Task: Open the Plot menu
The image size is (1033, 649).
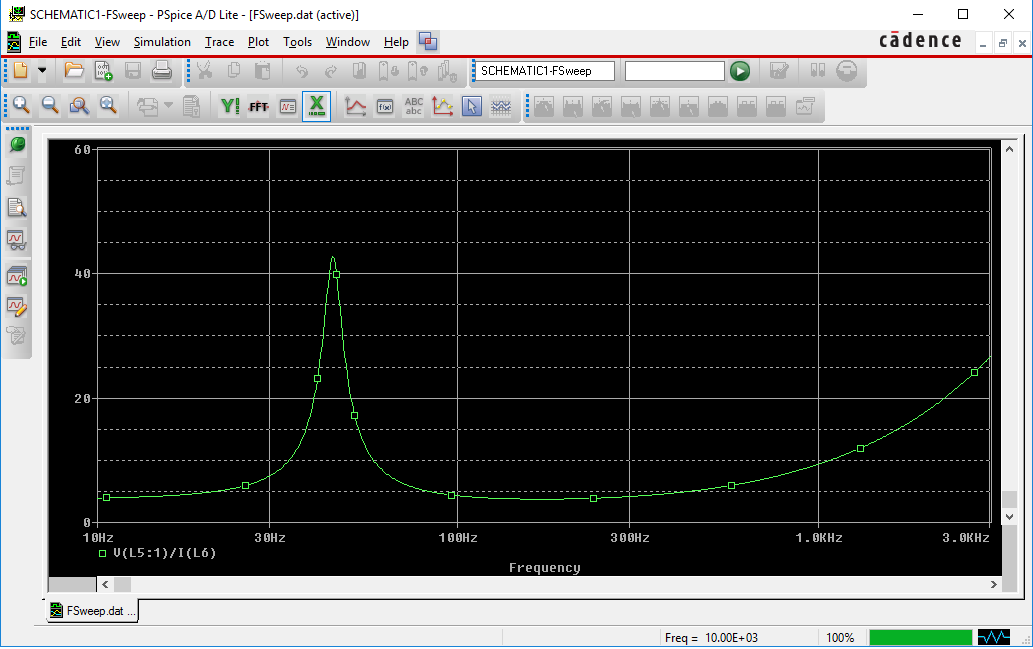Action: tap(258, 42)
